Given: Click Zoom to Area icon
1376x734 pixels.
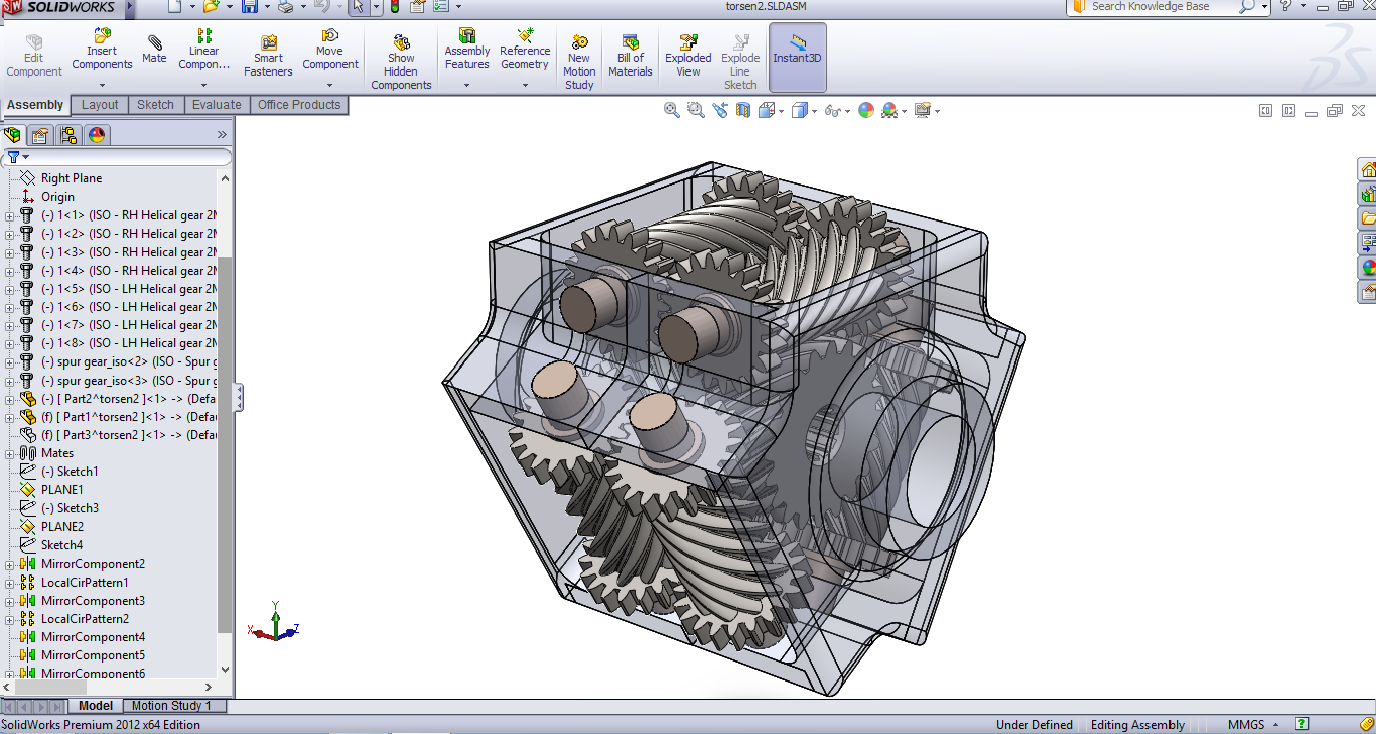Looking at the screenshot, I should tap(696, 110).
